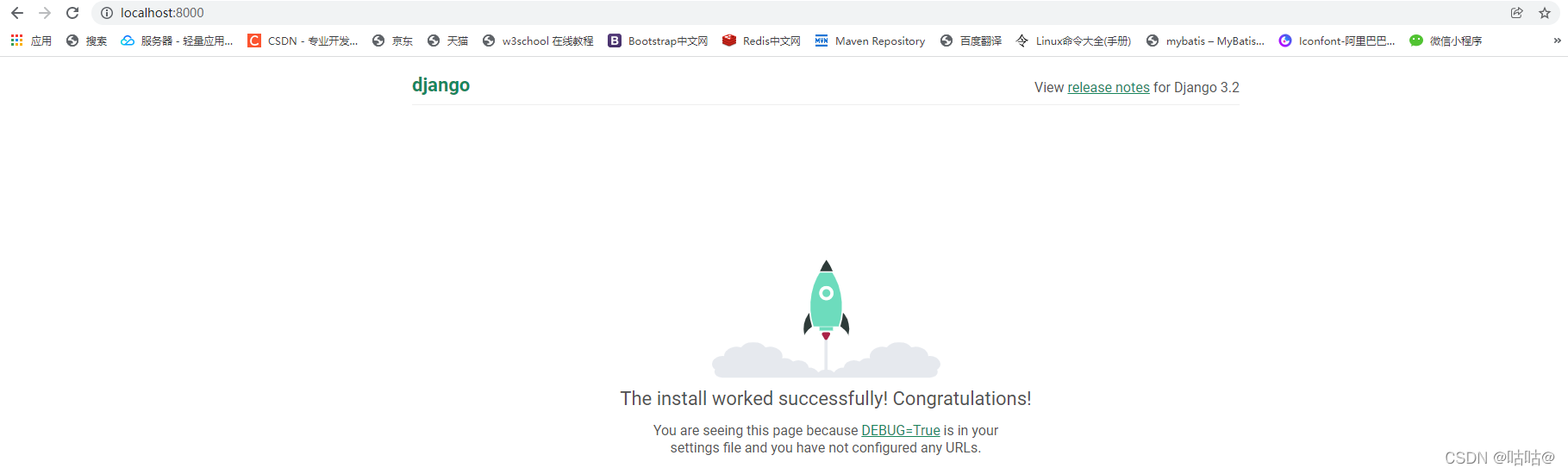Viewport: 1568px width, 474px height.
Task: Open the release notes link
Action: point(1109,87)
